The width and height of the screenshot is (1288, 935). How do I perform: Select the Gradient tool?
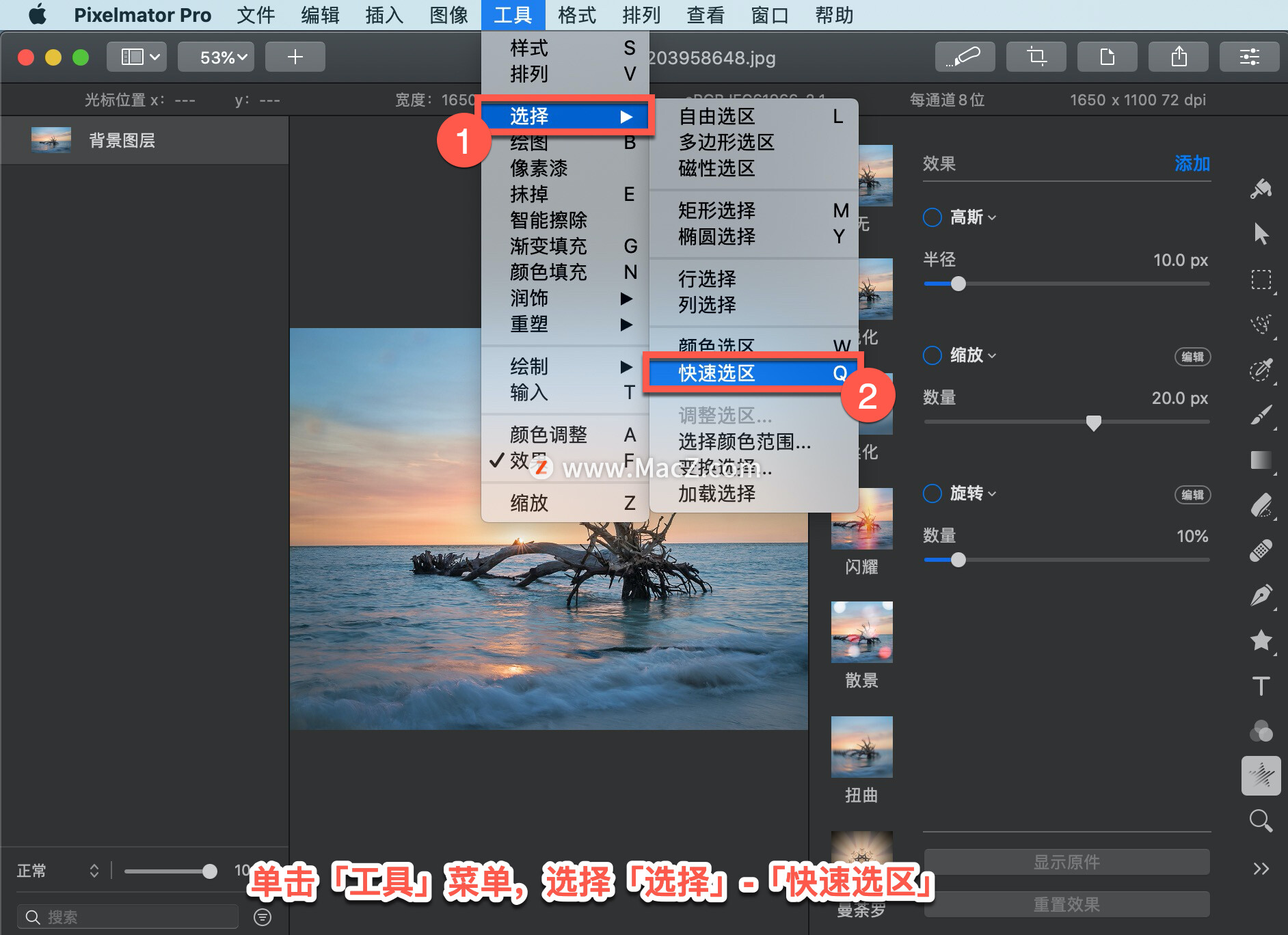tap(1261, 460)
